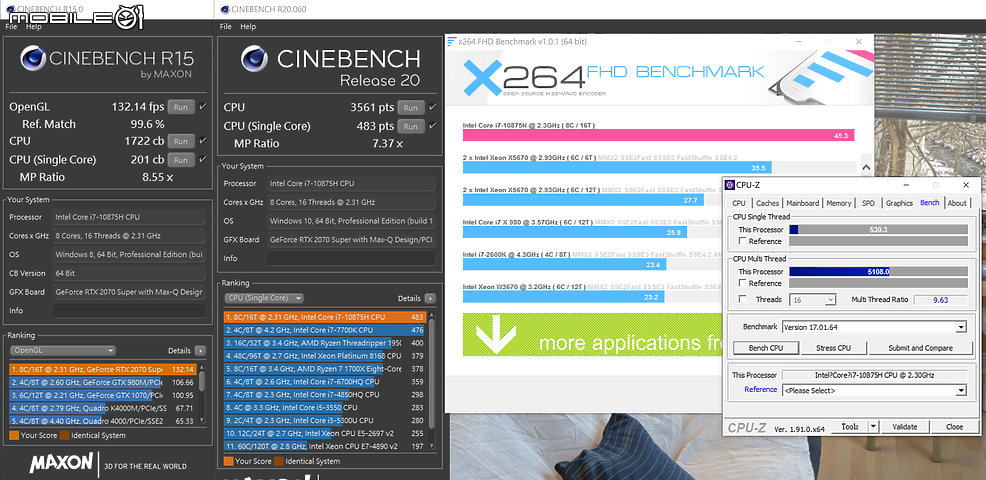Open the File menu in Cinebench R20
The width and height of the screenshot is (986, 480).
[x=226, y=27]
